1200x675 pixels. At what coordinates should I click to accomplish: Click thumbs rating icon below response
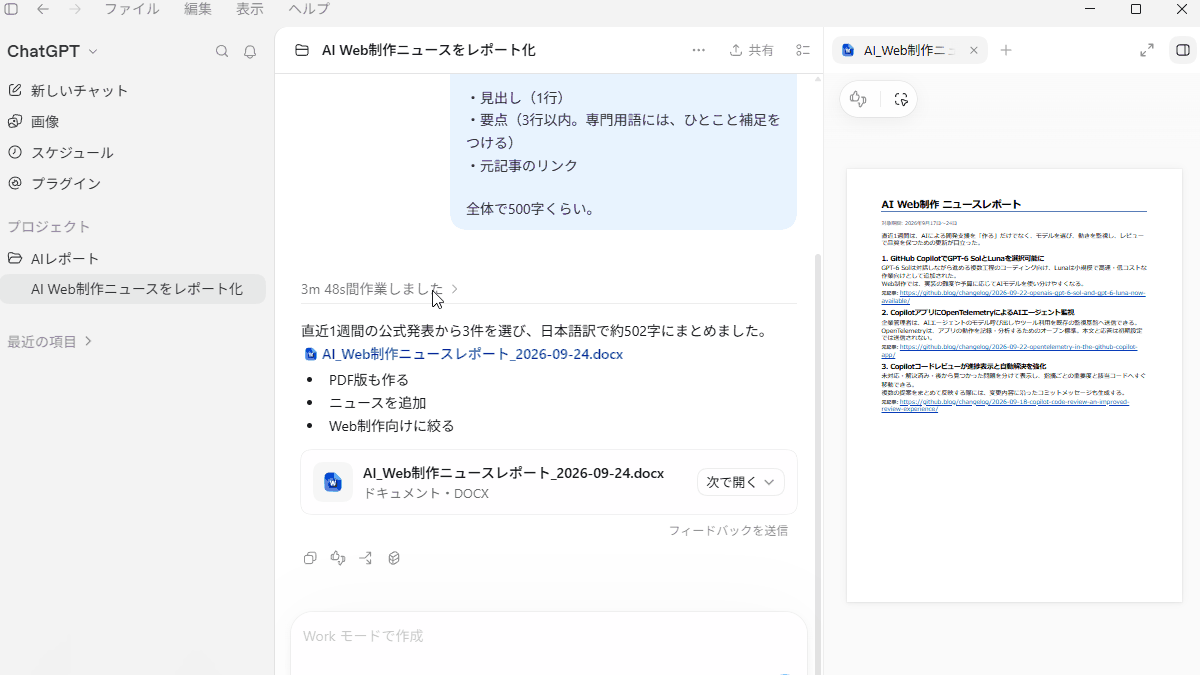338,558
